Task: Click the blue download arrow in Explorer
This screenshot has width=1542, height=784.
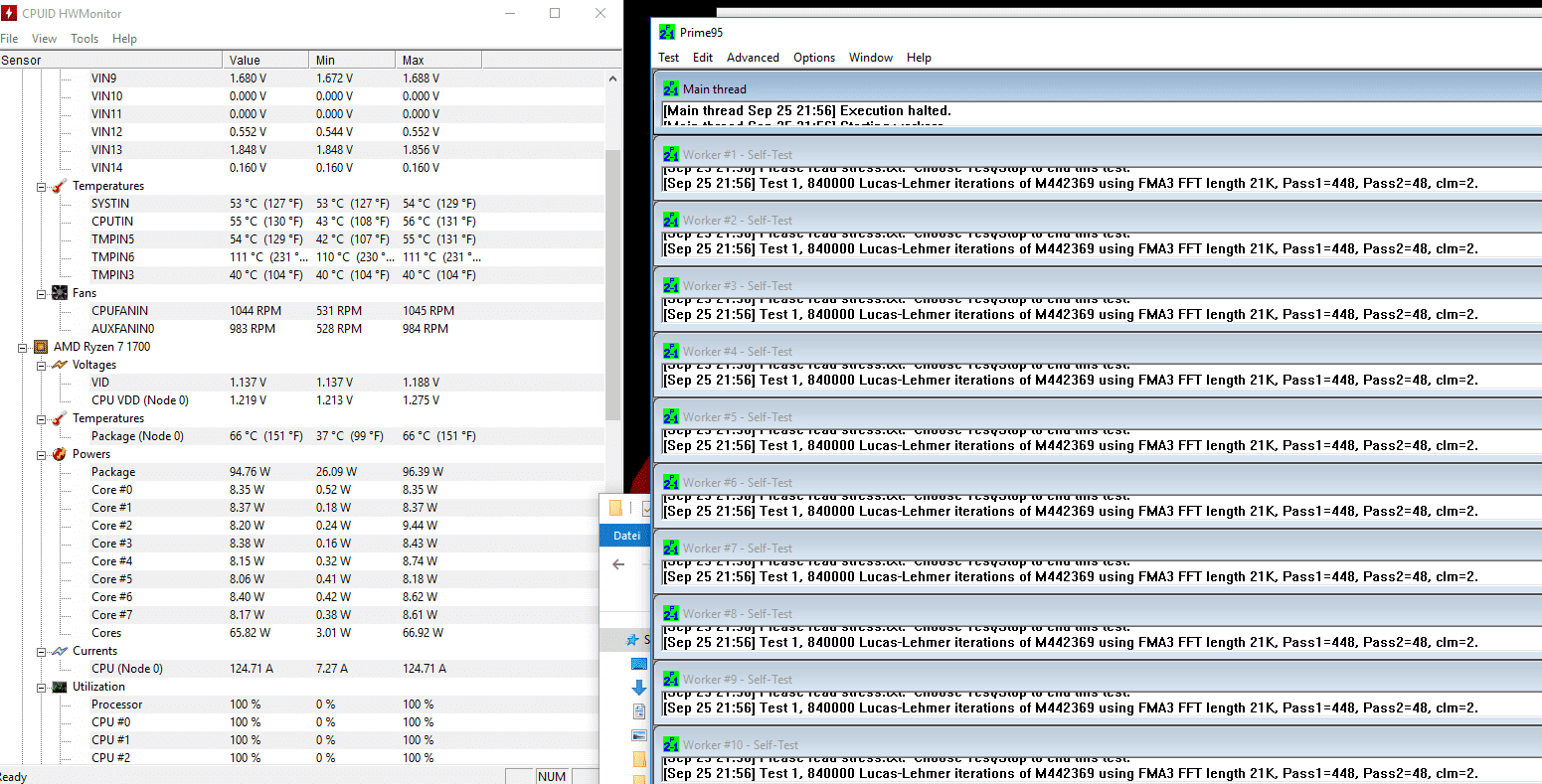Action: tap(638, 688)
